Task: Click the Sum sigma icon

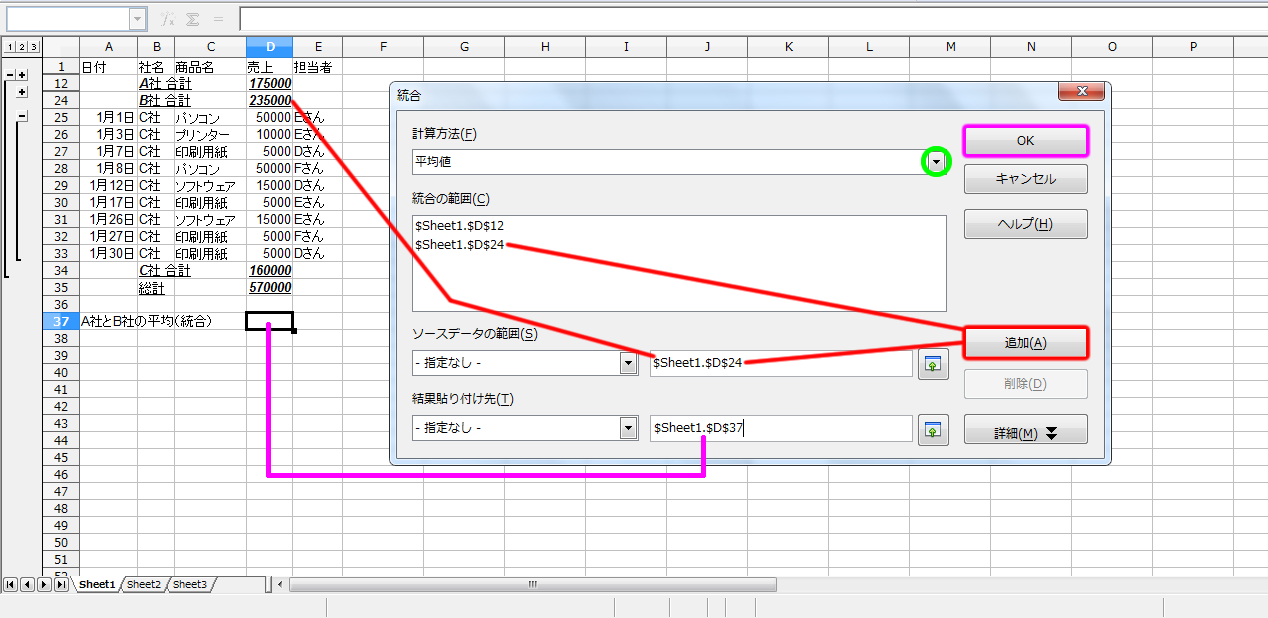Action: tap(193, 19)
